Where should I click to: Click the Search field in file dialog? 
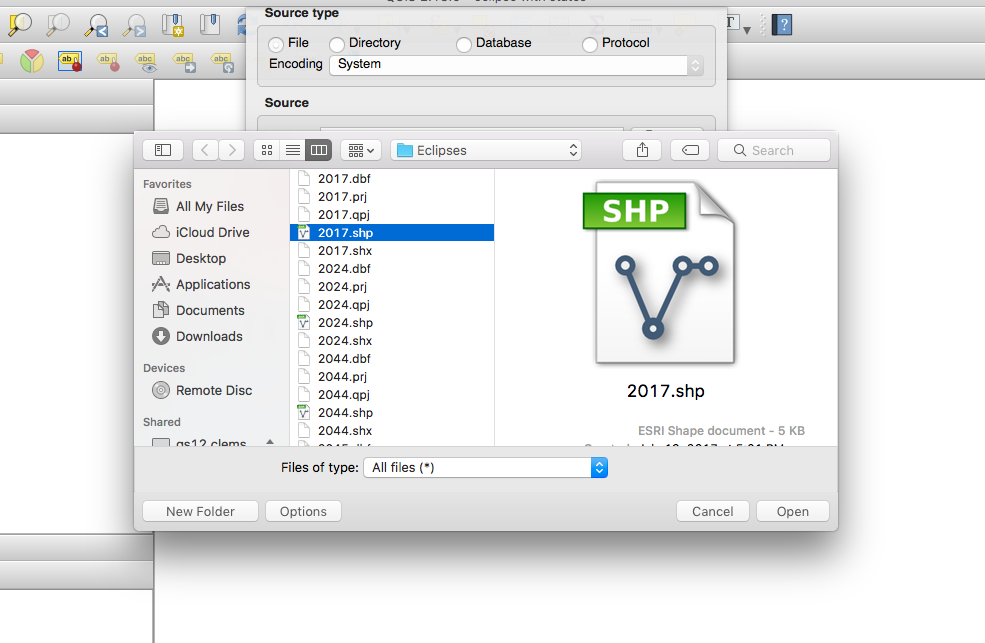pos(774,150)
